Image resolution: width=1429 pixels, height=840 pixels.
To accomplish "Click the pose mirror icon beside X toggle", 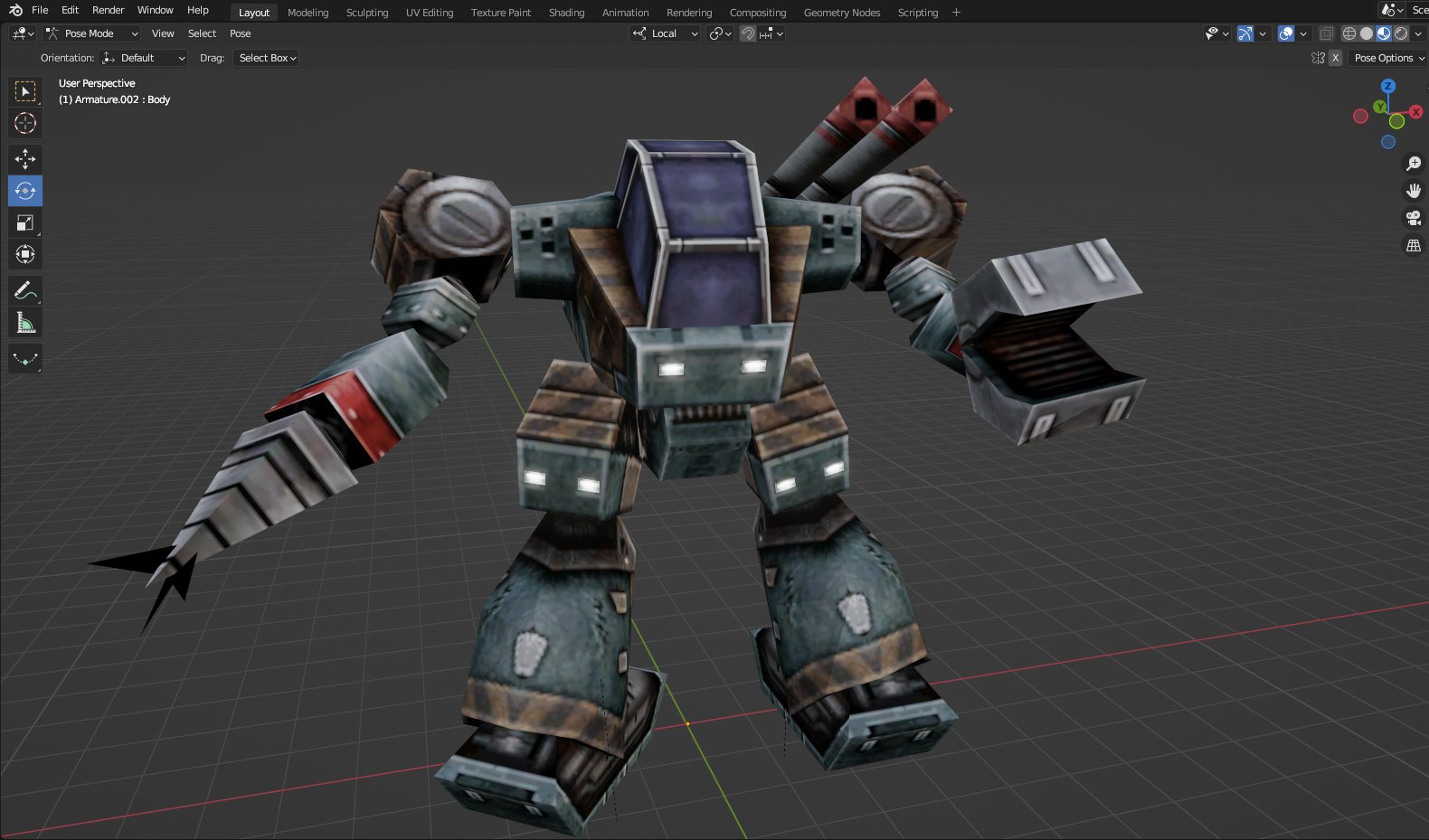I will 1318,58.
